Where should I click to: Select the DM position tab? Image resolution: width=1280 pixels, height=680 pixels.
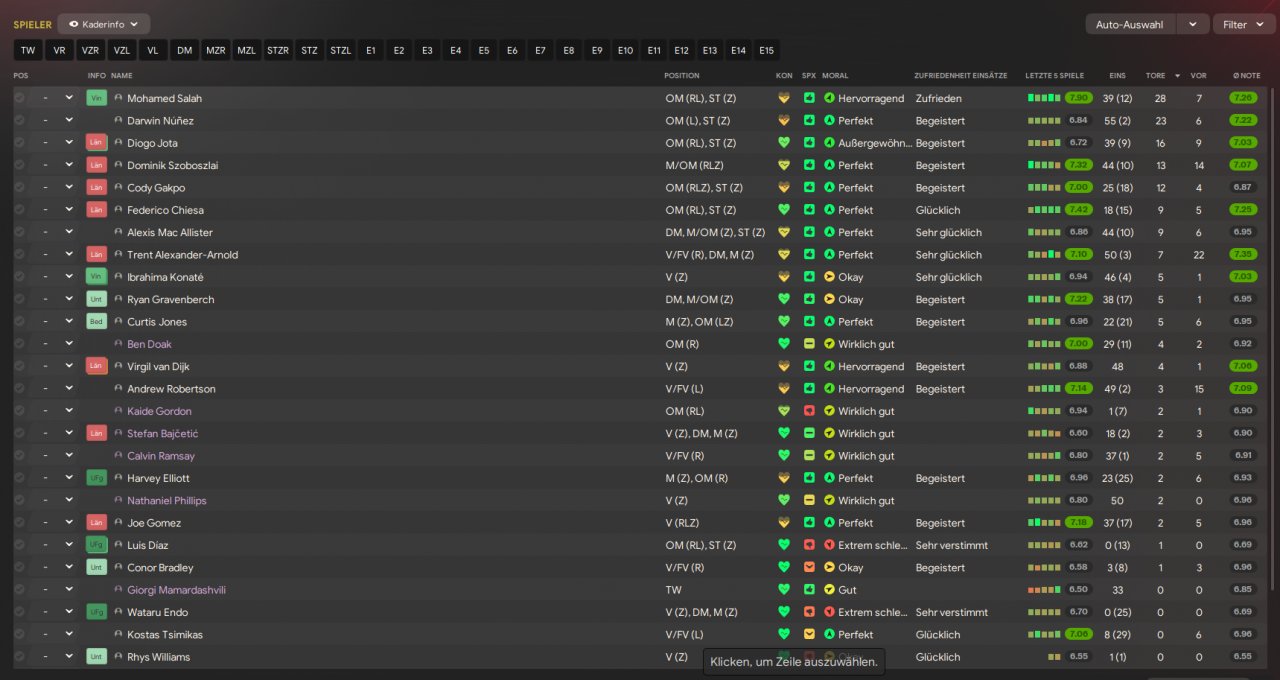click(185, 50)
